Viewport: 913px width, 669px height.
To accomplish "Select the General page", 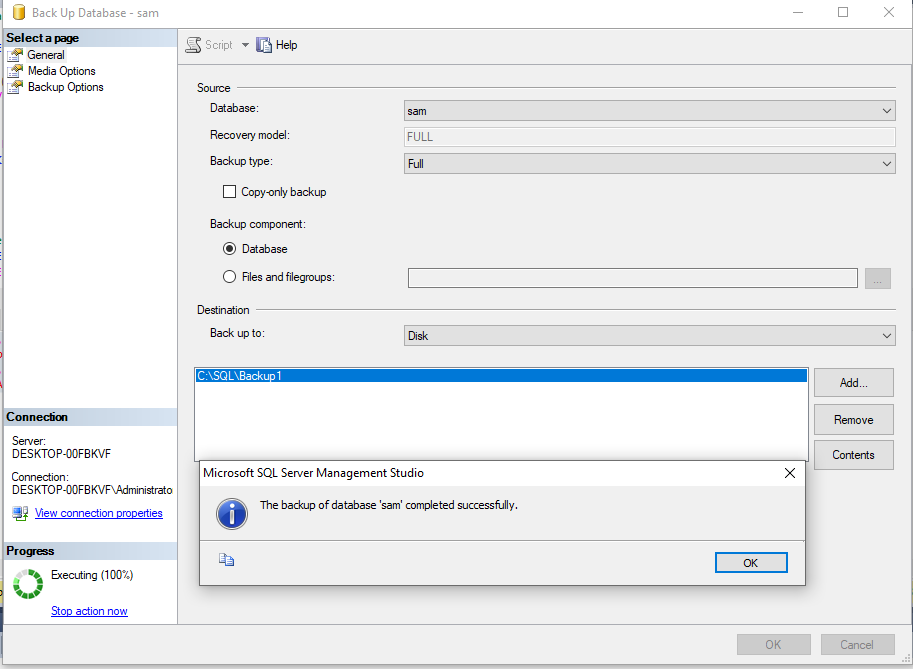I will click(46, 55).
